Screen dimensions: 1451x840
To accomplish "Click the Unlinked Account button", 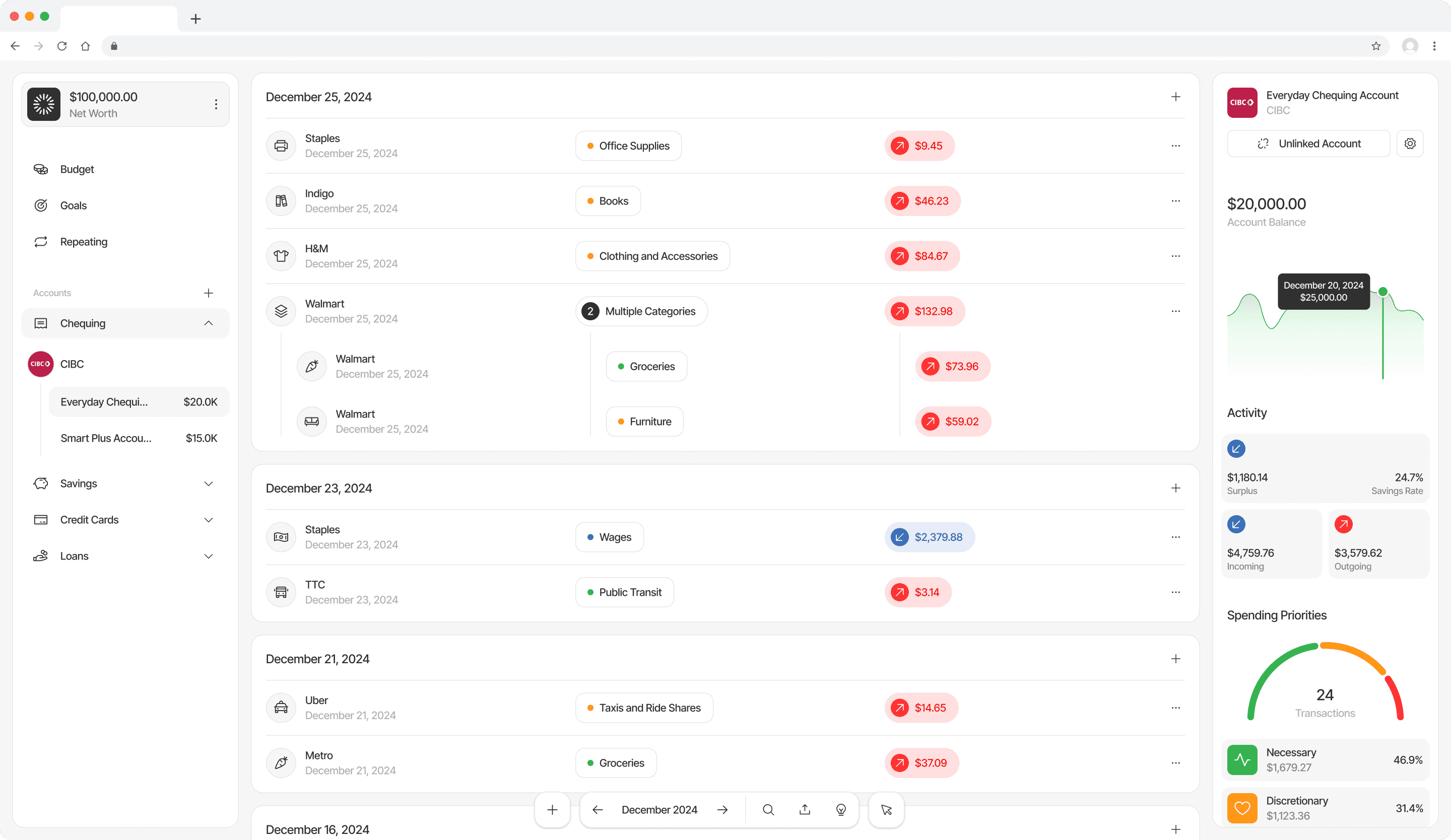I will 1308,144.
